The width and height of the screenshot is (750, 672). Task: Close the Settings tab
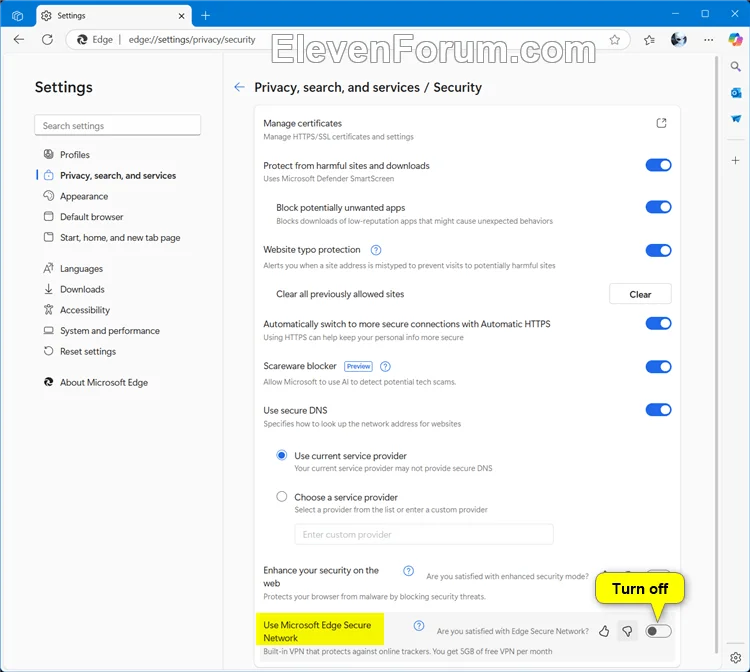(181, 16)
